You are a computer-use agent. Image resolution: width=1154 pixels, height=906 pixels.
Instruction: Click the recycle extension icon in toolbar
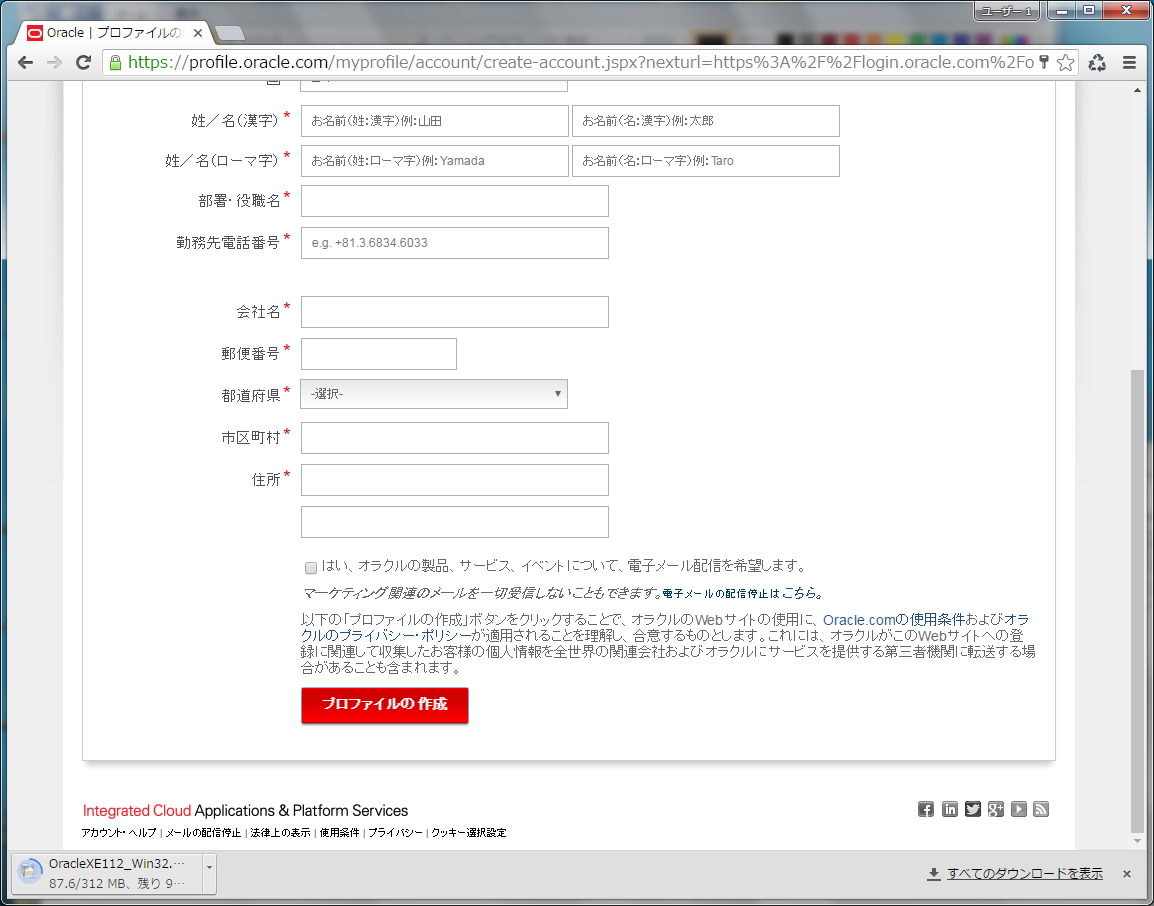click(x=1097, y=63)
